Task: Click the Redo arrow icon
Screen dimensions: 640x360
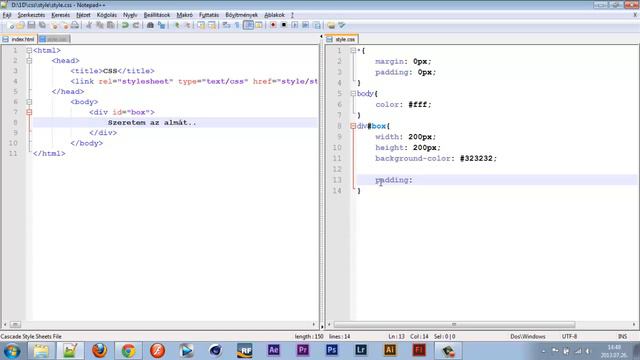Action: (x=136, y=25)
